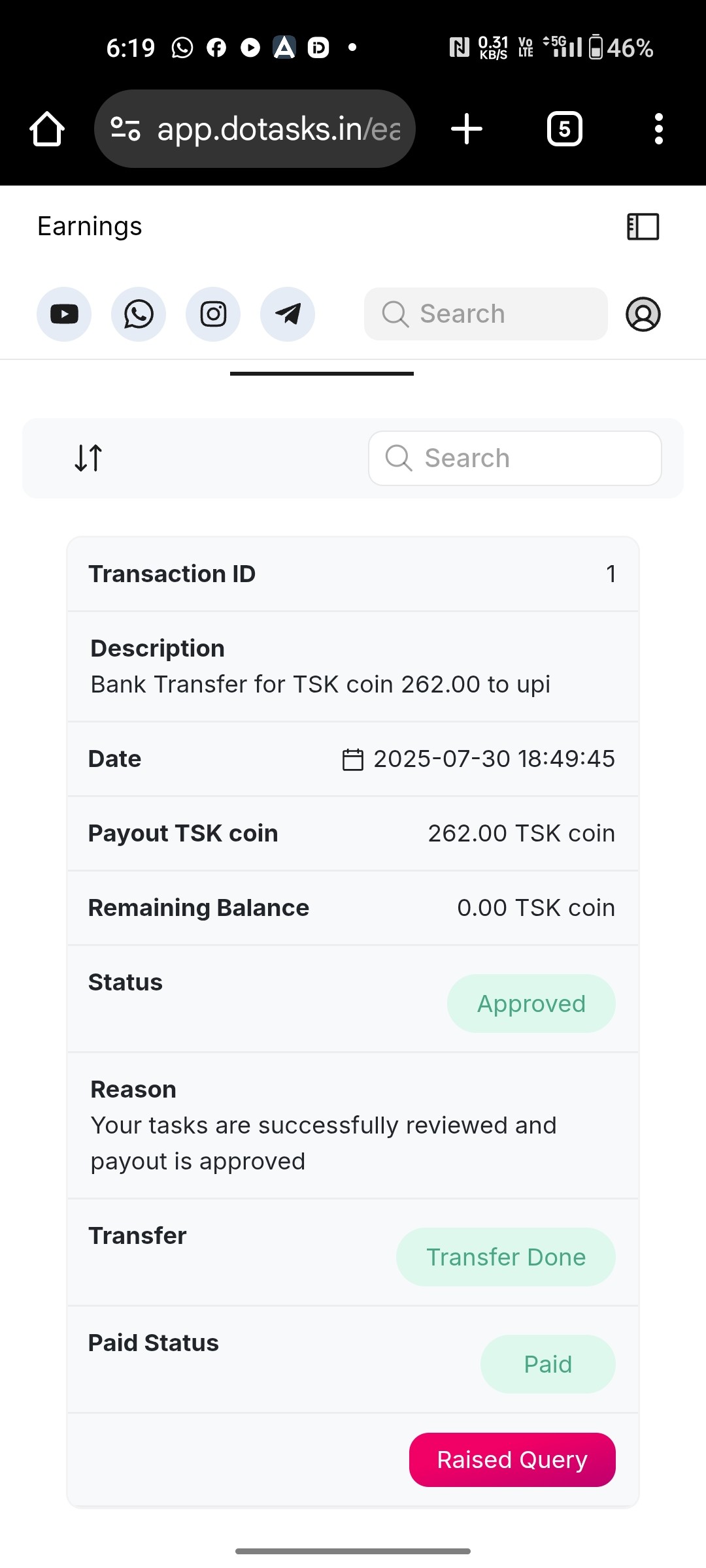Image resolution: width=706 pixels, height=1568 pixels.
Task: Open the tab switcher showing 5 tabs
Action: (x=565, y=129)
